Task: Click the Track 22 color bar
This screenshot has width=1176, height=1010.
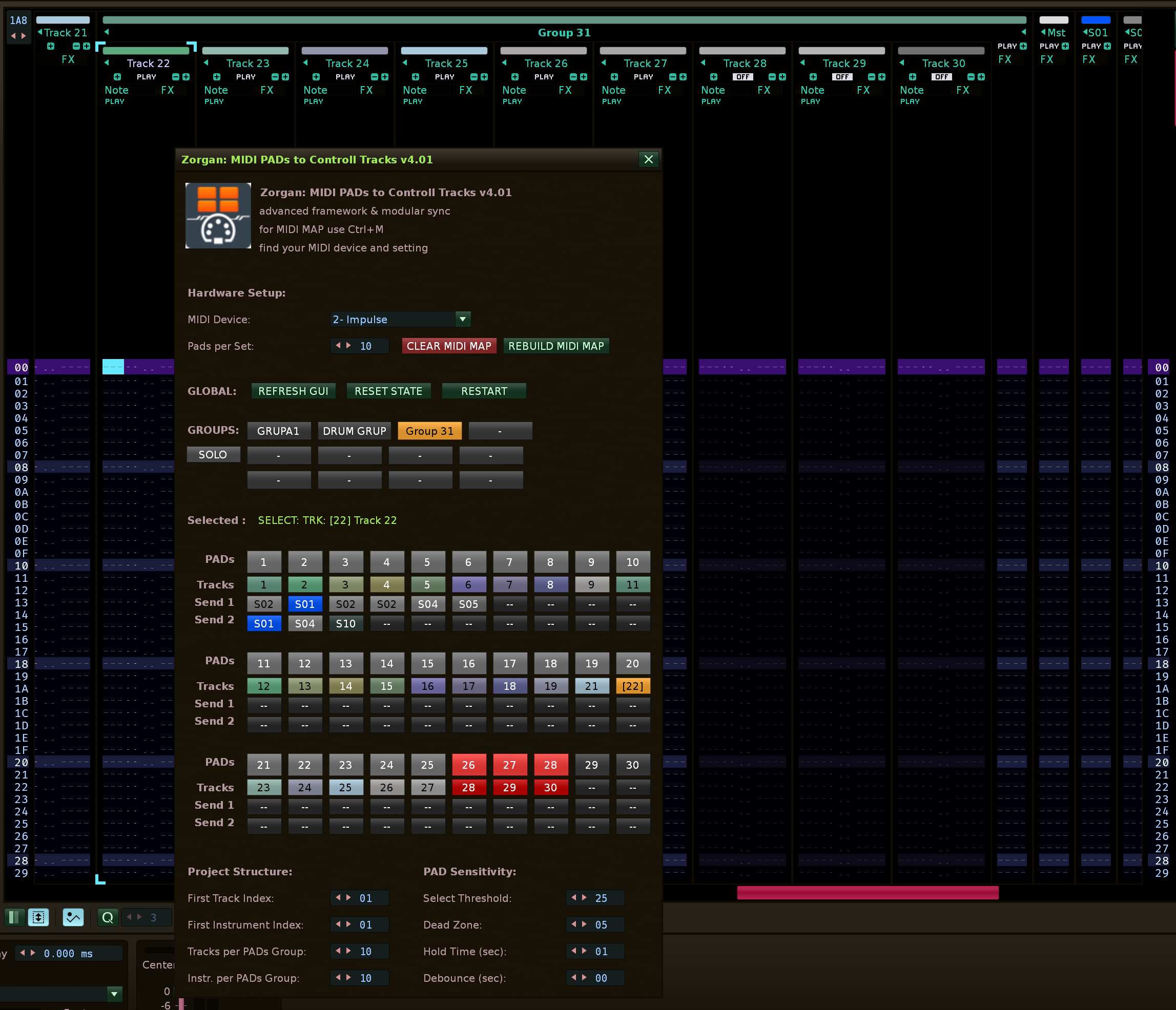Action: (146, 51)
